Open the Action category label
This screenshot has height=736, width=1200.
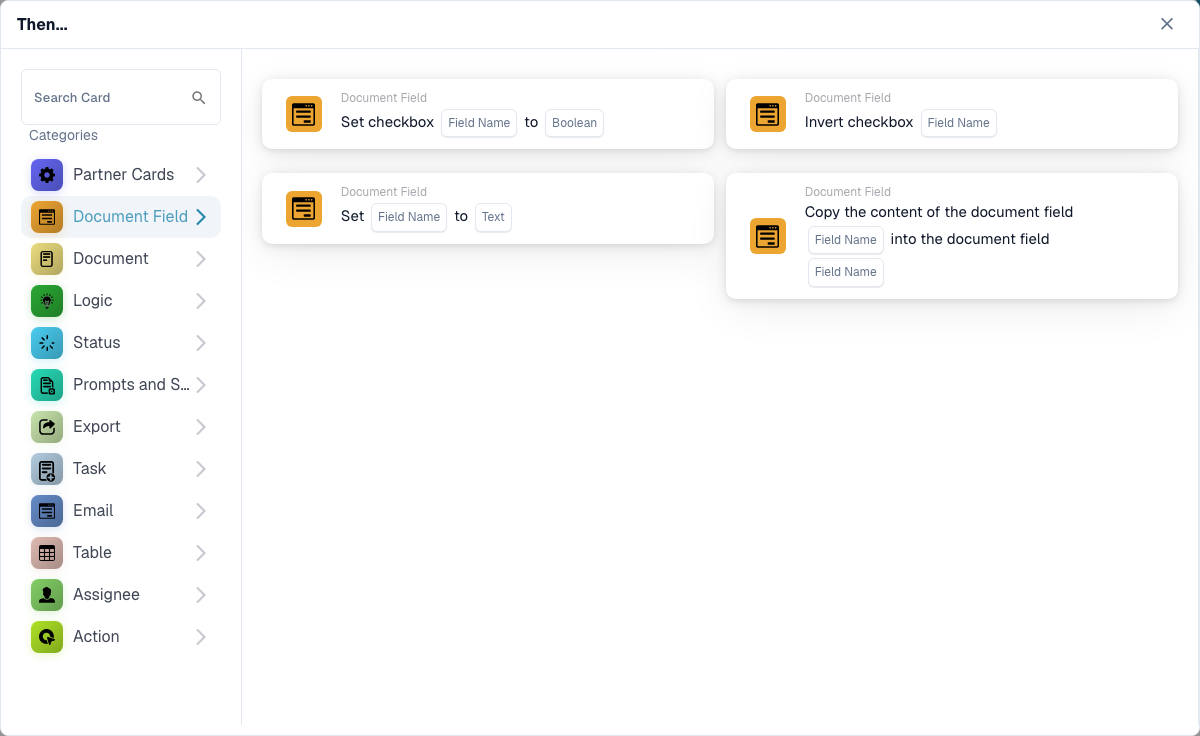pyautogui.click(x=96, y=637)
